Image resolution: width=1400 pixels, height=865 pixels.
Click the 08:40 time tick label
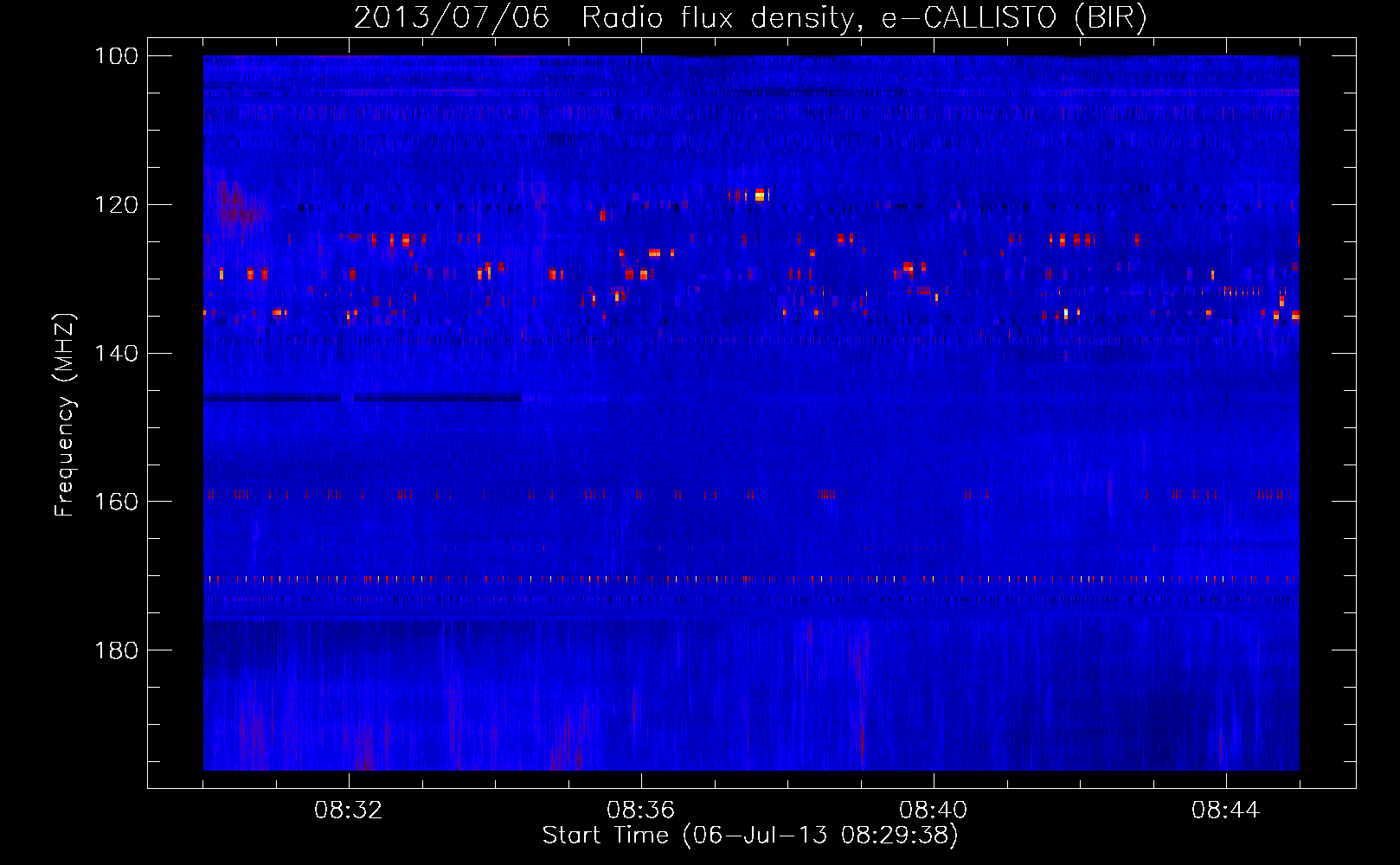933,811
